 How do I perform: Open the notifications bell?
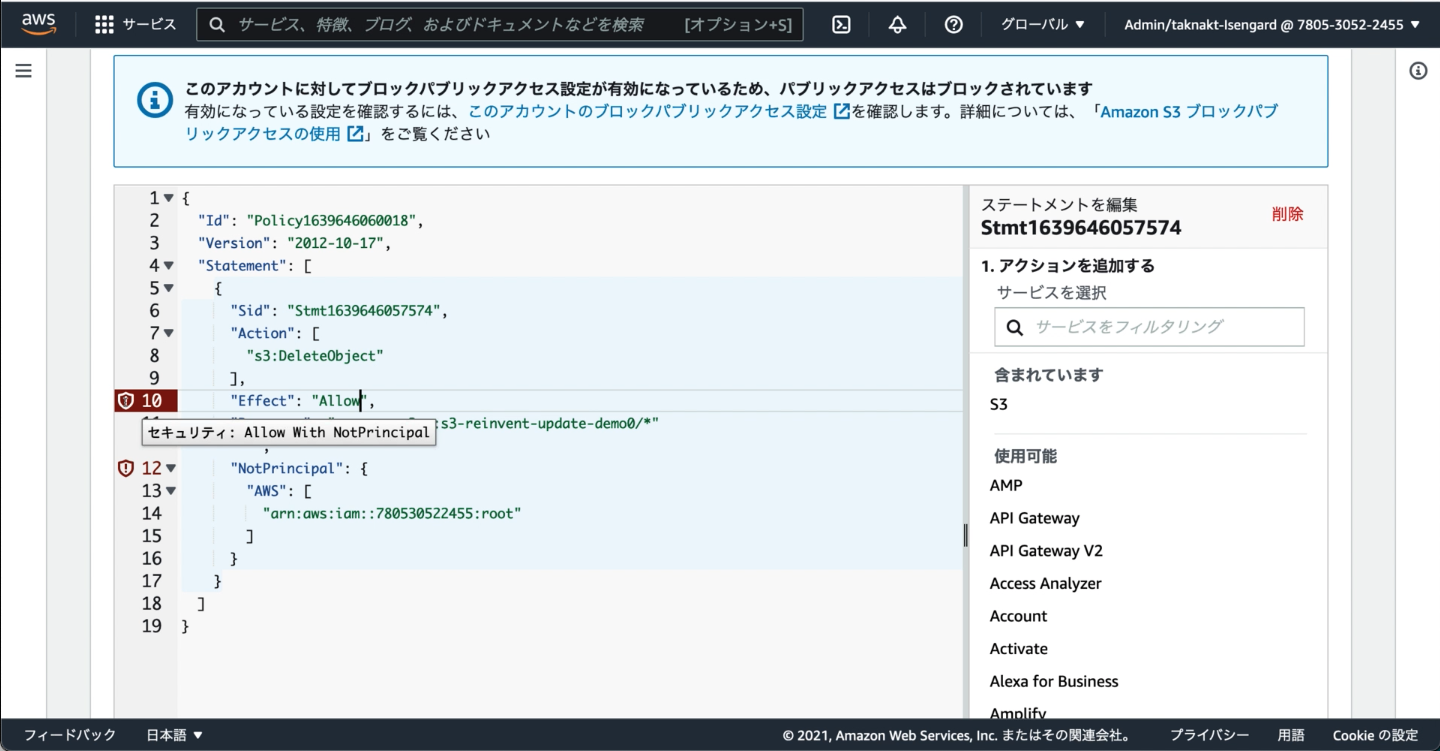tap(897, 25)
